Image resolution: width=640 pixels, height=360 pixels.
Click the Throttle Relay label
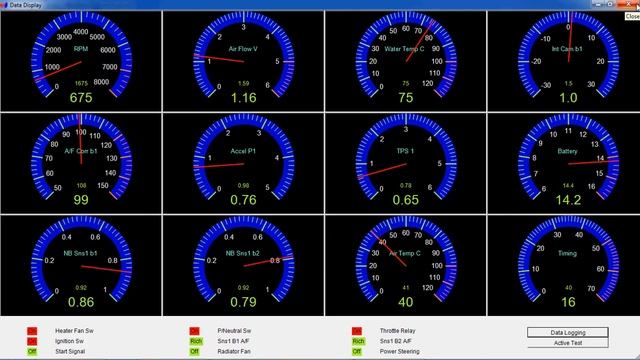point(398,331)
